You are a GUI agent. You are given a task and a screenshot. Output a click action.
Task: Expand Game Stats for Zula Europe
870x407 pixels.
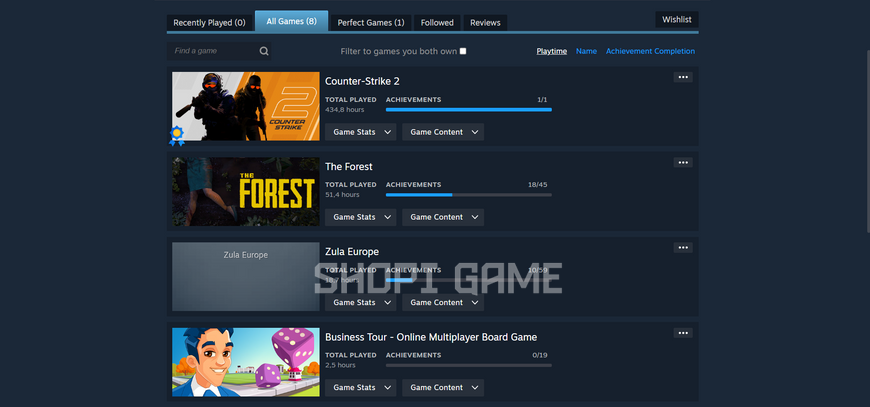(x=361, y=302)
